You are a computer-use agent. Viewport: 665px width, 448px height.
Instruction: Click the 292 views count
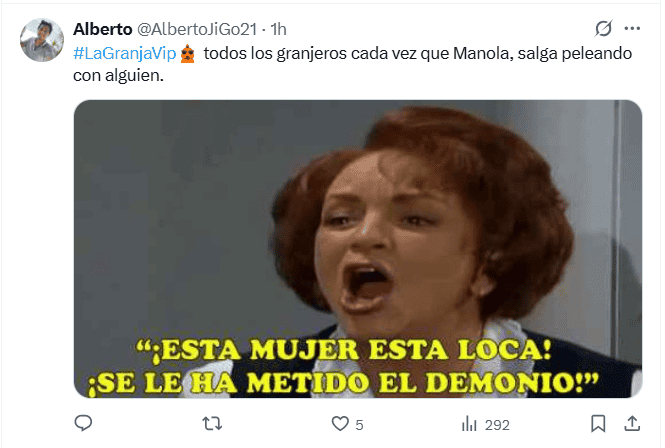[497, 425]
